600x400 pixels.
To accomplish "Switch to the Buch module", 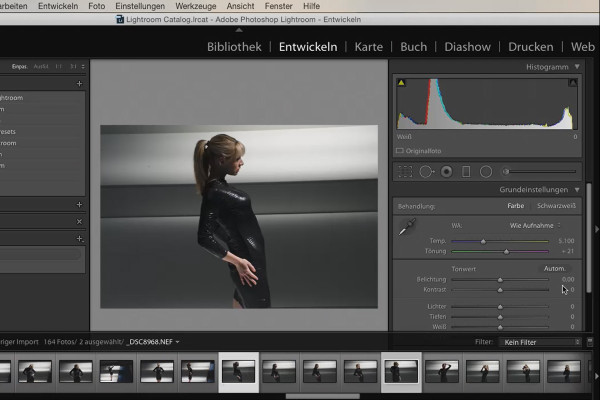I will pyautogui.click(x=413, y=47).
